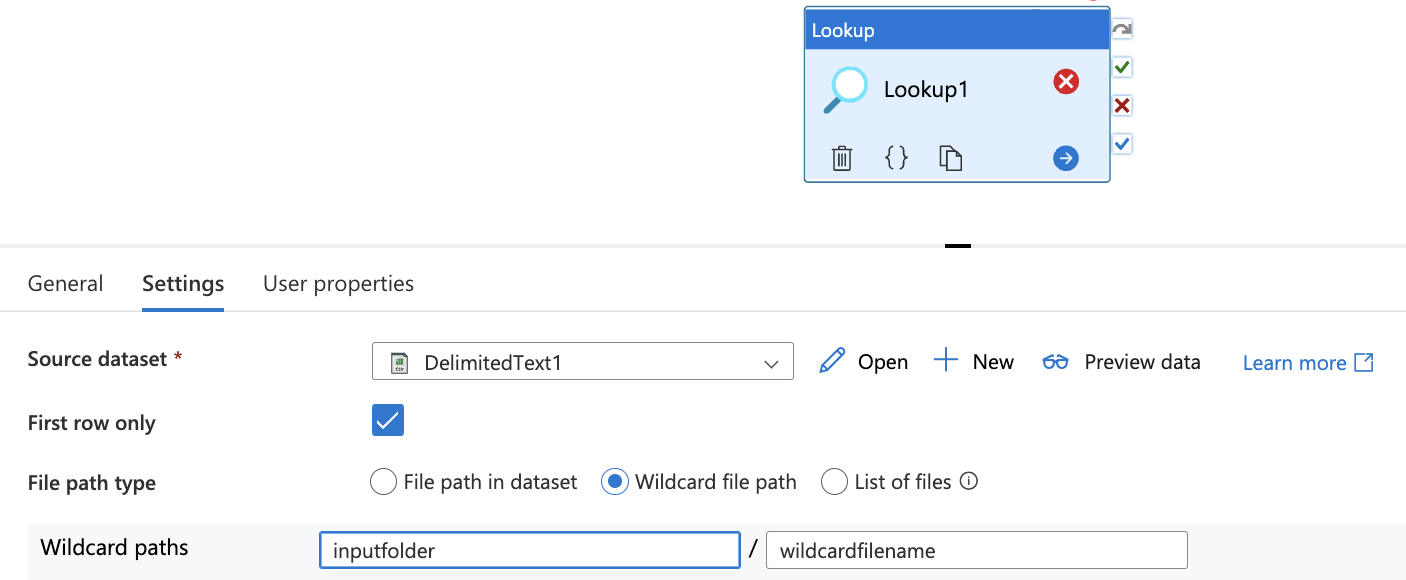Click the blue arrow on Lookup1 activity
The width and height of the screenshot is (1406, 580).
[1066, 158]
